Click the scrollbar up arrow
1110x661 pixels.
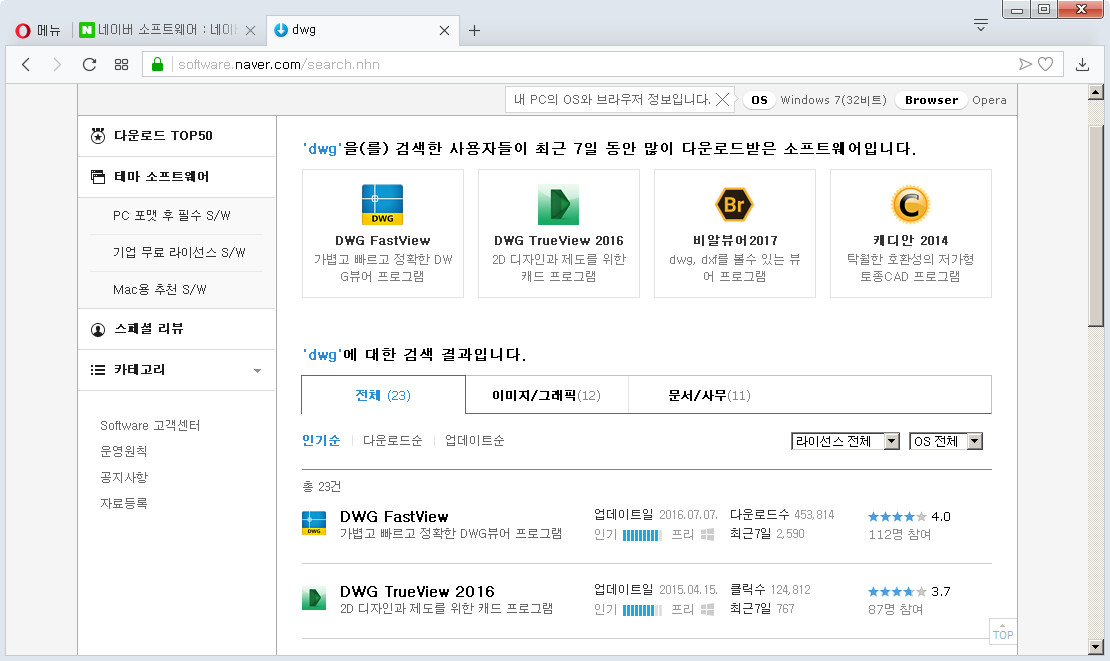tap(1096, 92)
